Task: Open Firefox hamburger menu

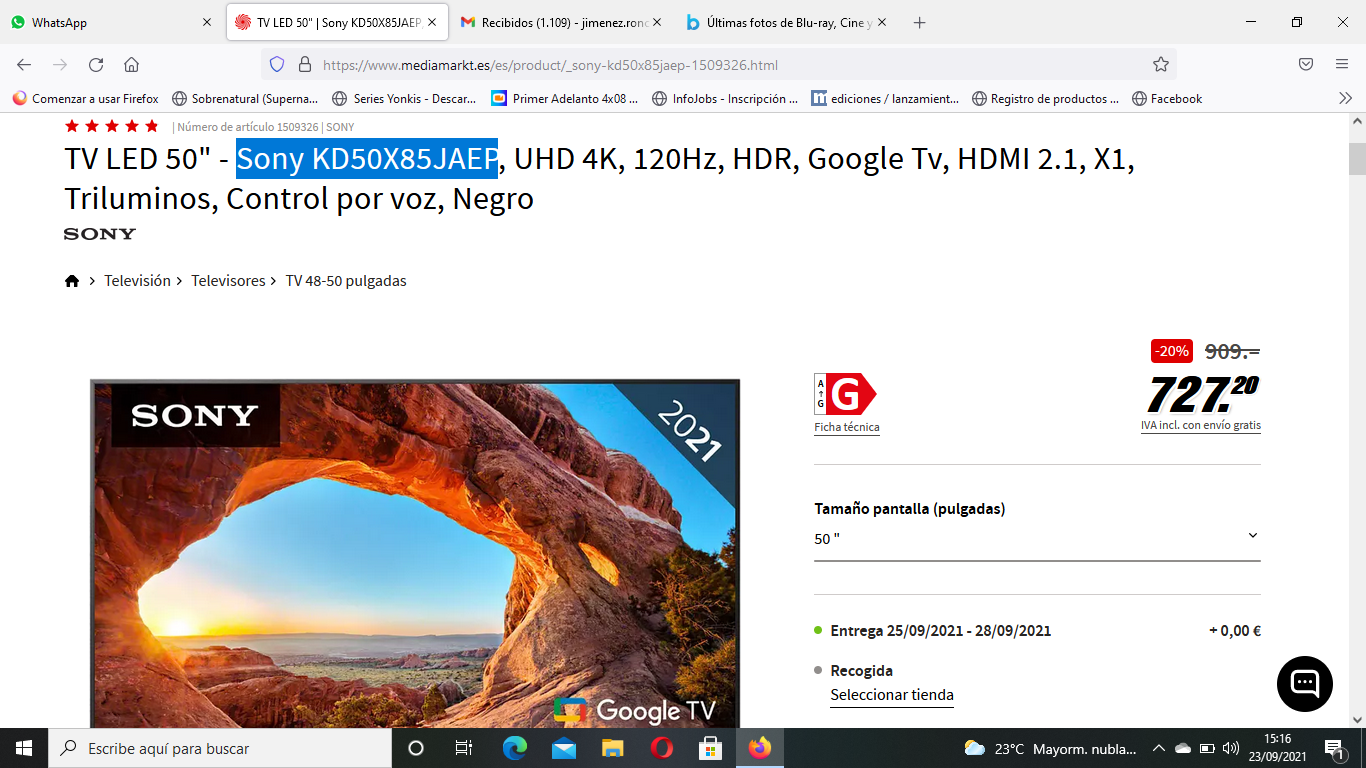Action: (1342, 65)
